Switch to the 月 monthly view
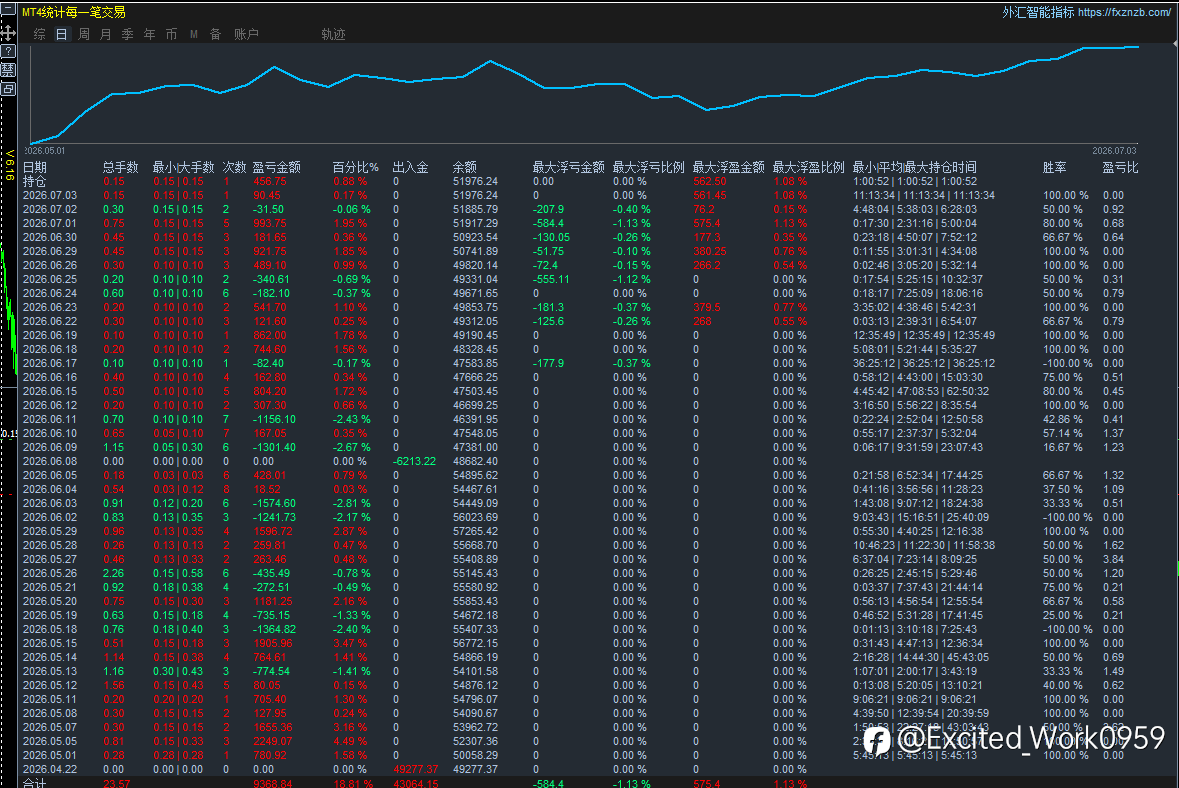1179x788 pixels. pyautogui.click(x=105, y=35)
